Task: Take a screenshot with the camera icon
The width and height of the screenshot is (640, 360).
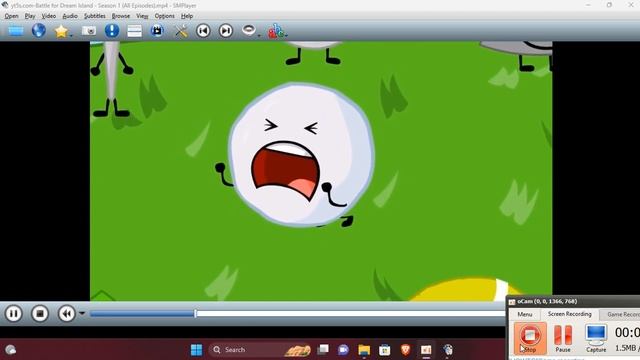Action: tap(89, 31)
